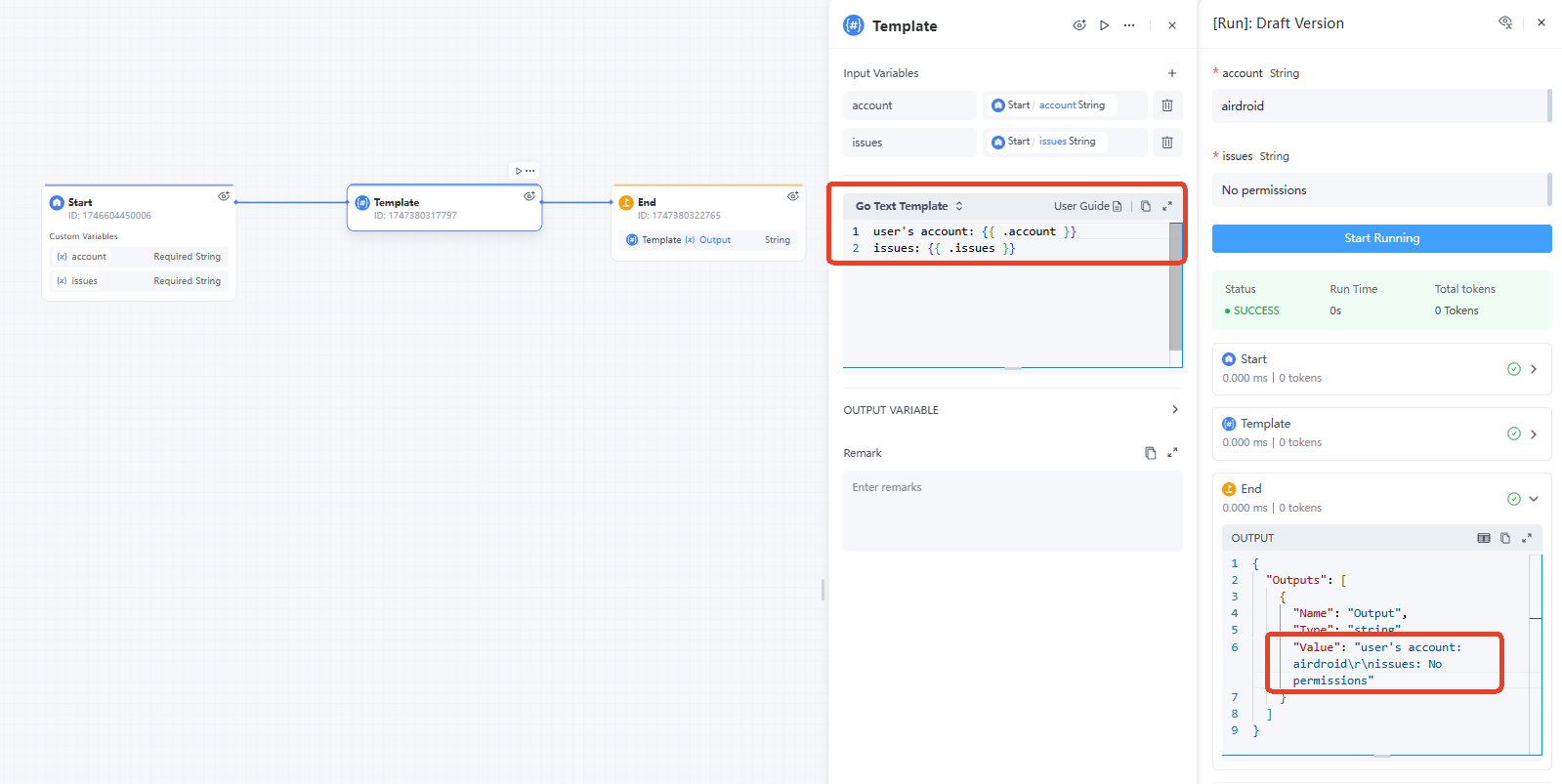Open the Start / account String reference selector
This screenshot has width=1562, height=784.
pos(1065,105)
